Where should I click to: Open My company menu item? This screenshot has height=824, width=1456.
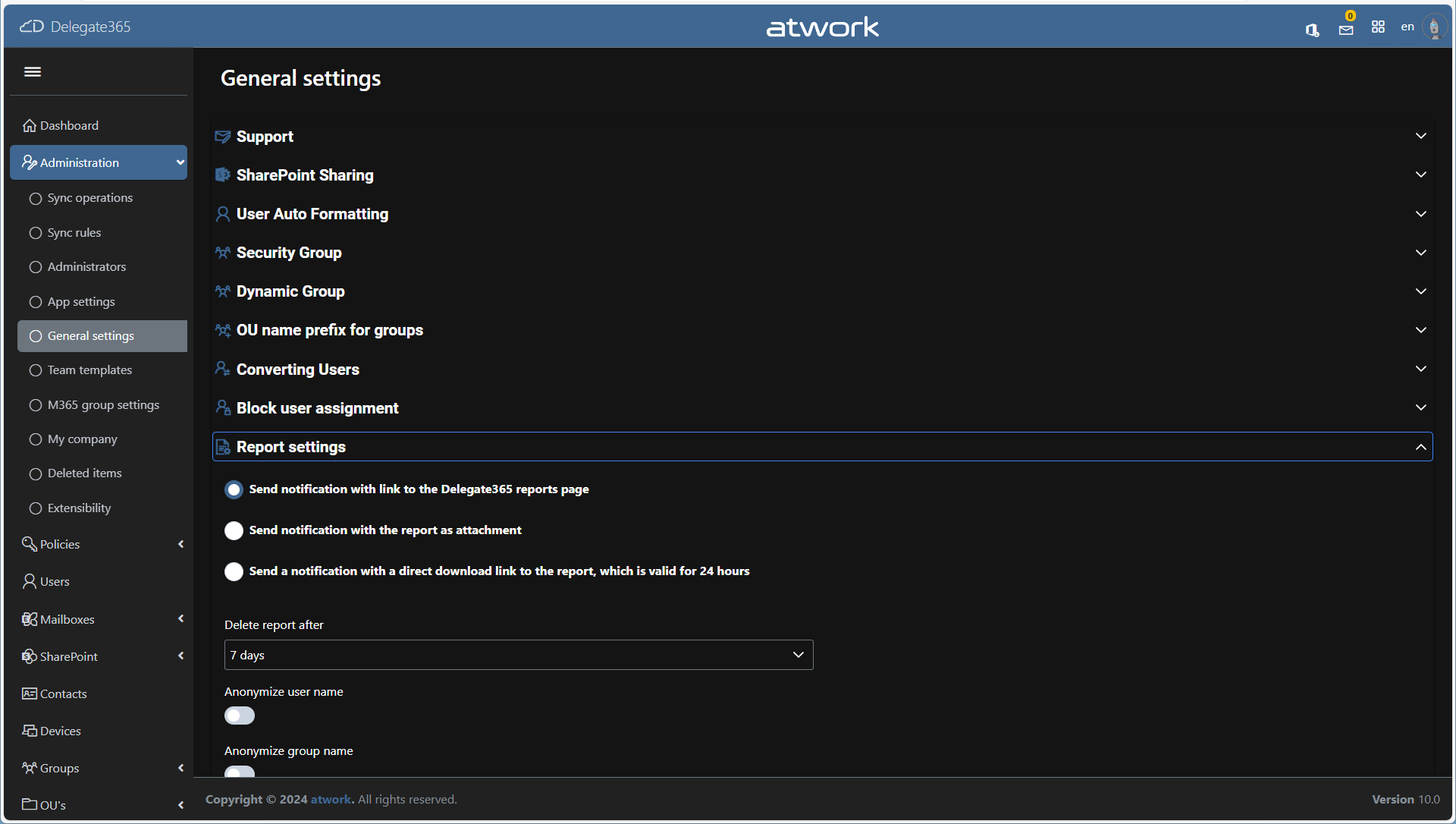102,439
